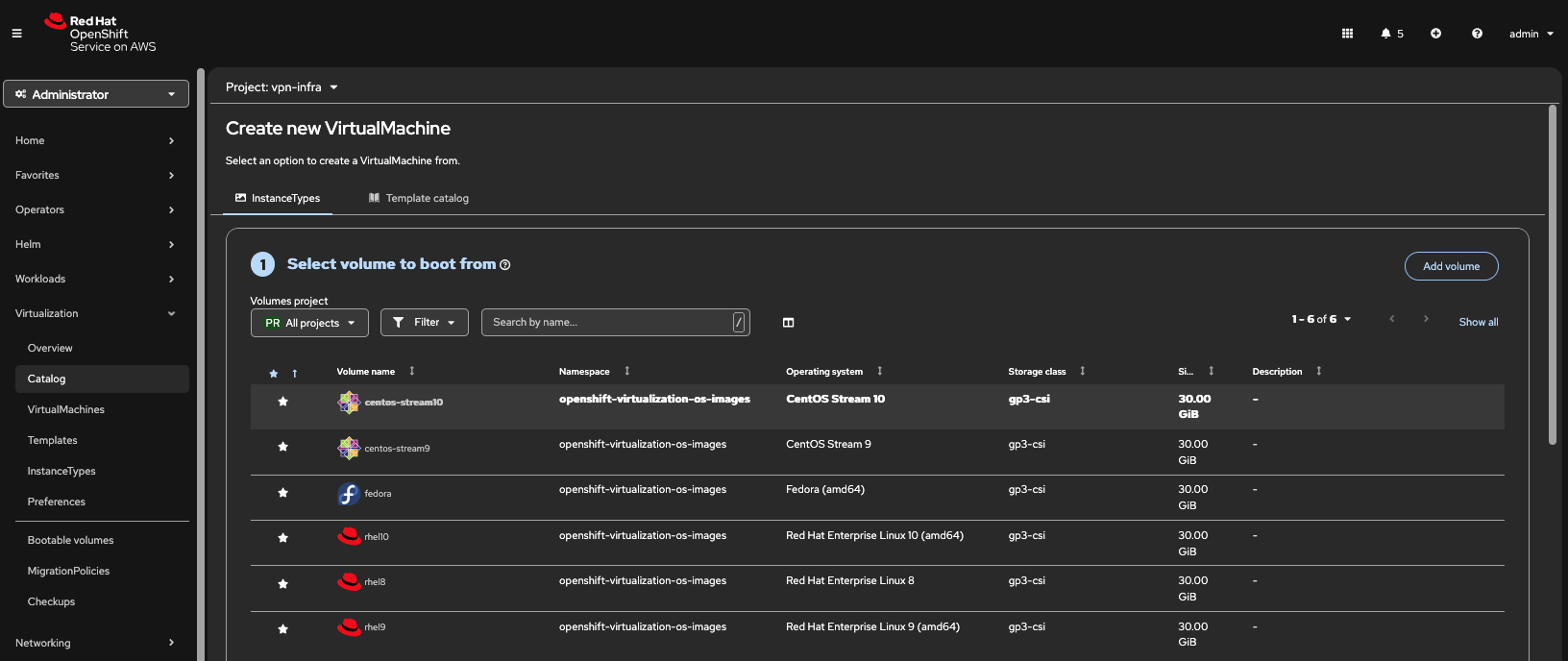This screenshot has height=661, width=1568.
Task: Click help icon beside Select volume to boot from
Action: coord(505,265)
